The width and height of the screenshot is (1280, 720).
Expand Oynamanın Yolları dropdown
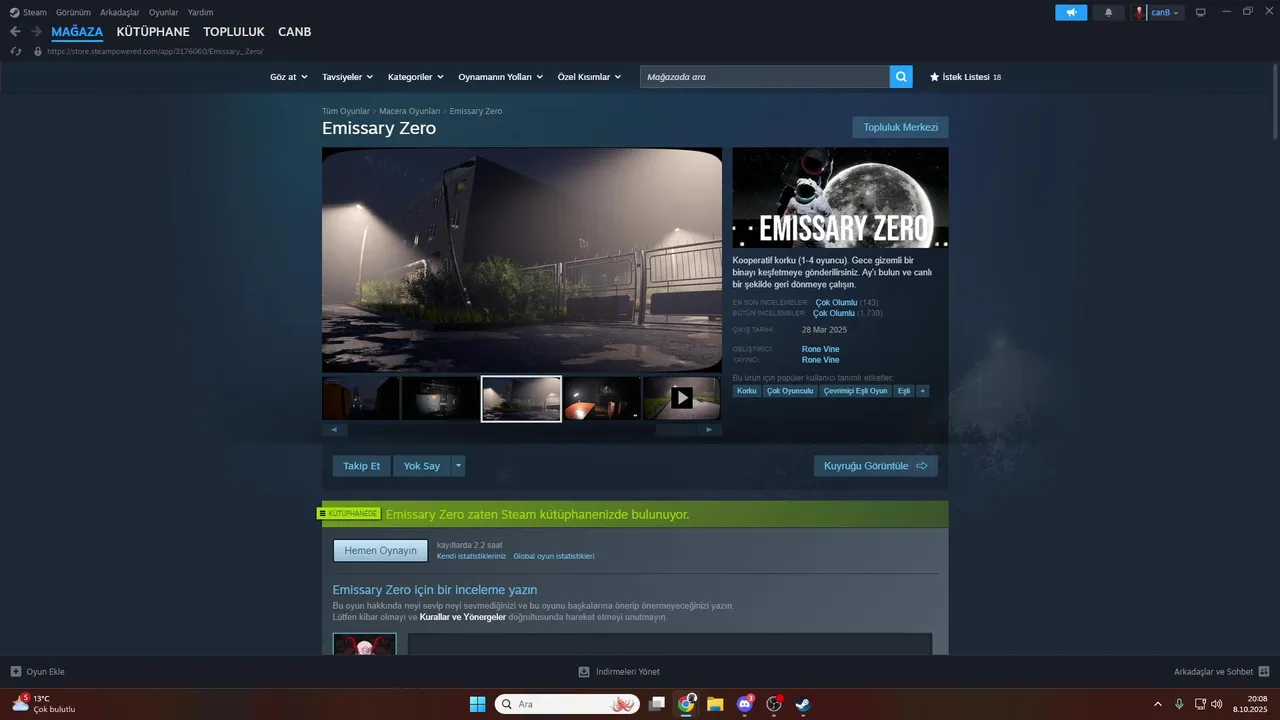tap(500, 77)
